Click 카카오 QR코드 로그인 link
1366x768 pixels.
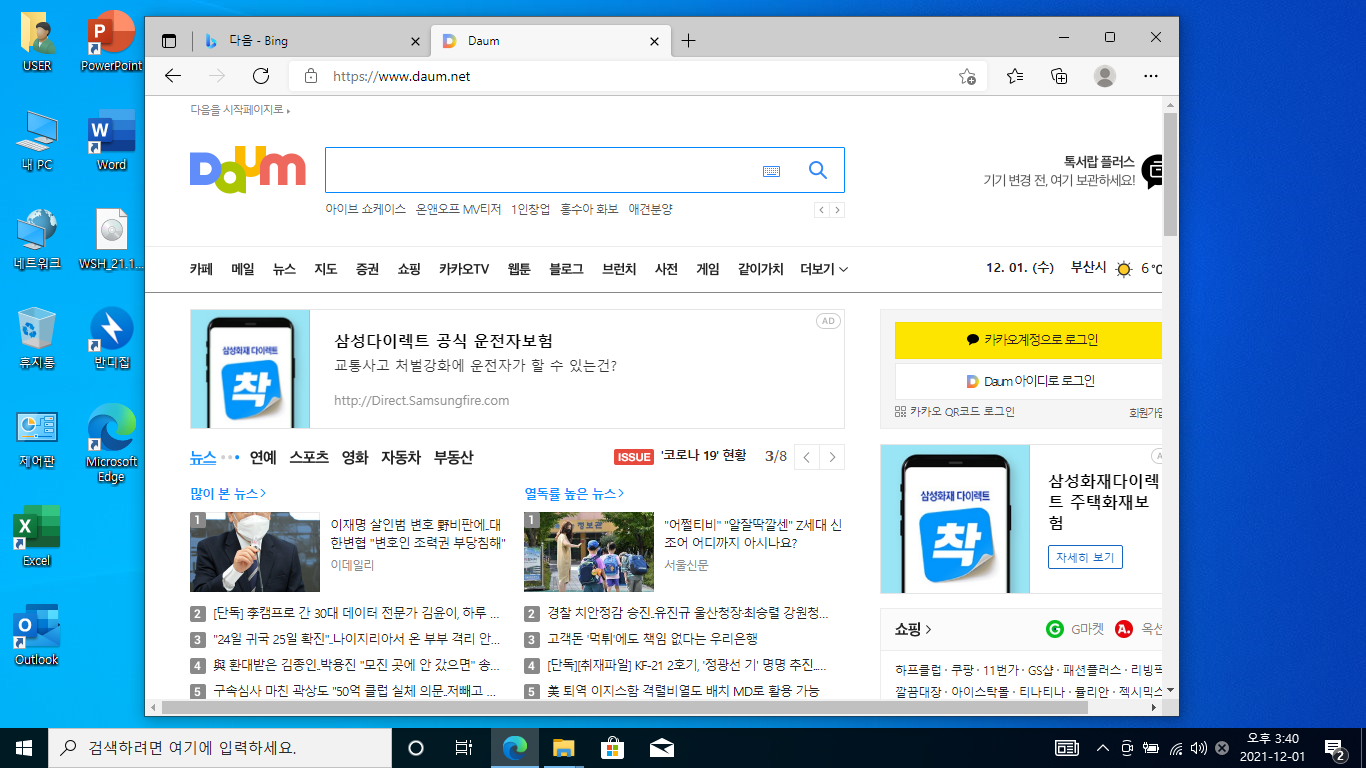pos(955,411)
